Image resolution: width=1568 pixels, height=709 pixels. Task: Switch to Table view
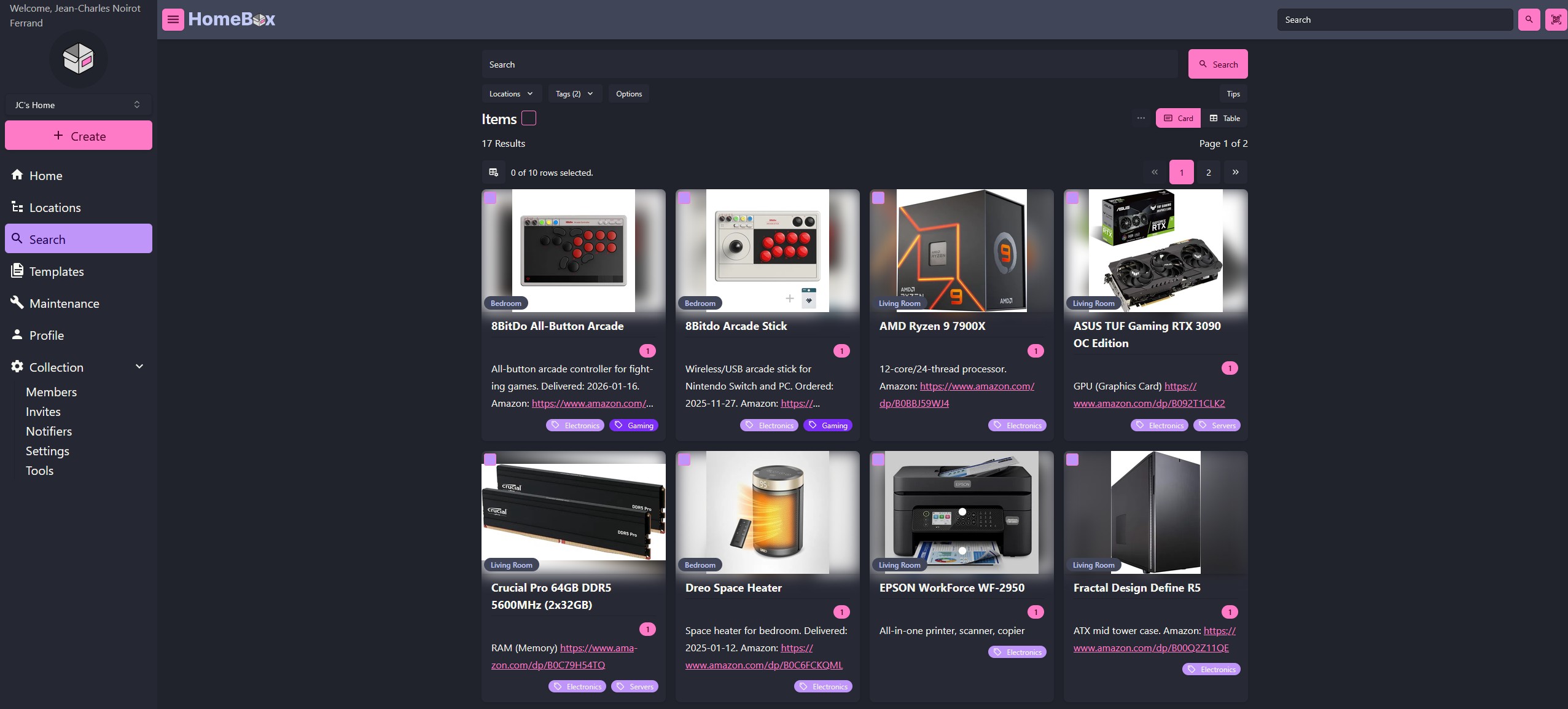click(x=1225, y=118)
